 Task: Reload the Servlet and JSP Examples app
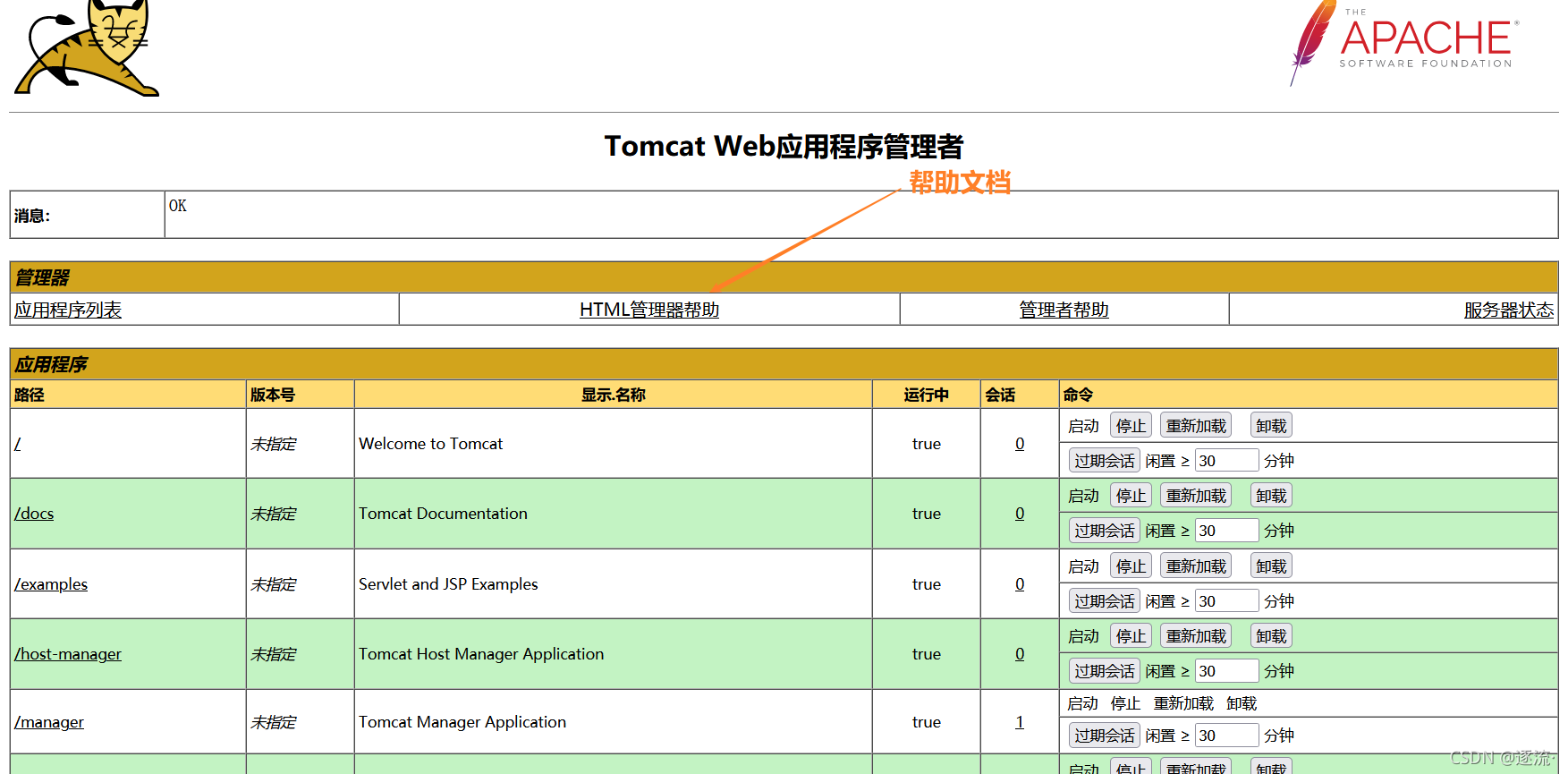(1196, 566)
